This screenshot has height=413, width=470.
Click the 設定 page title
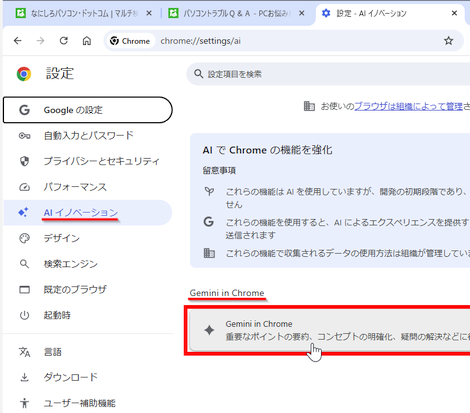tap(60, 73)
